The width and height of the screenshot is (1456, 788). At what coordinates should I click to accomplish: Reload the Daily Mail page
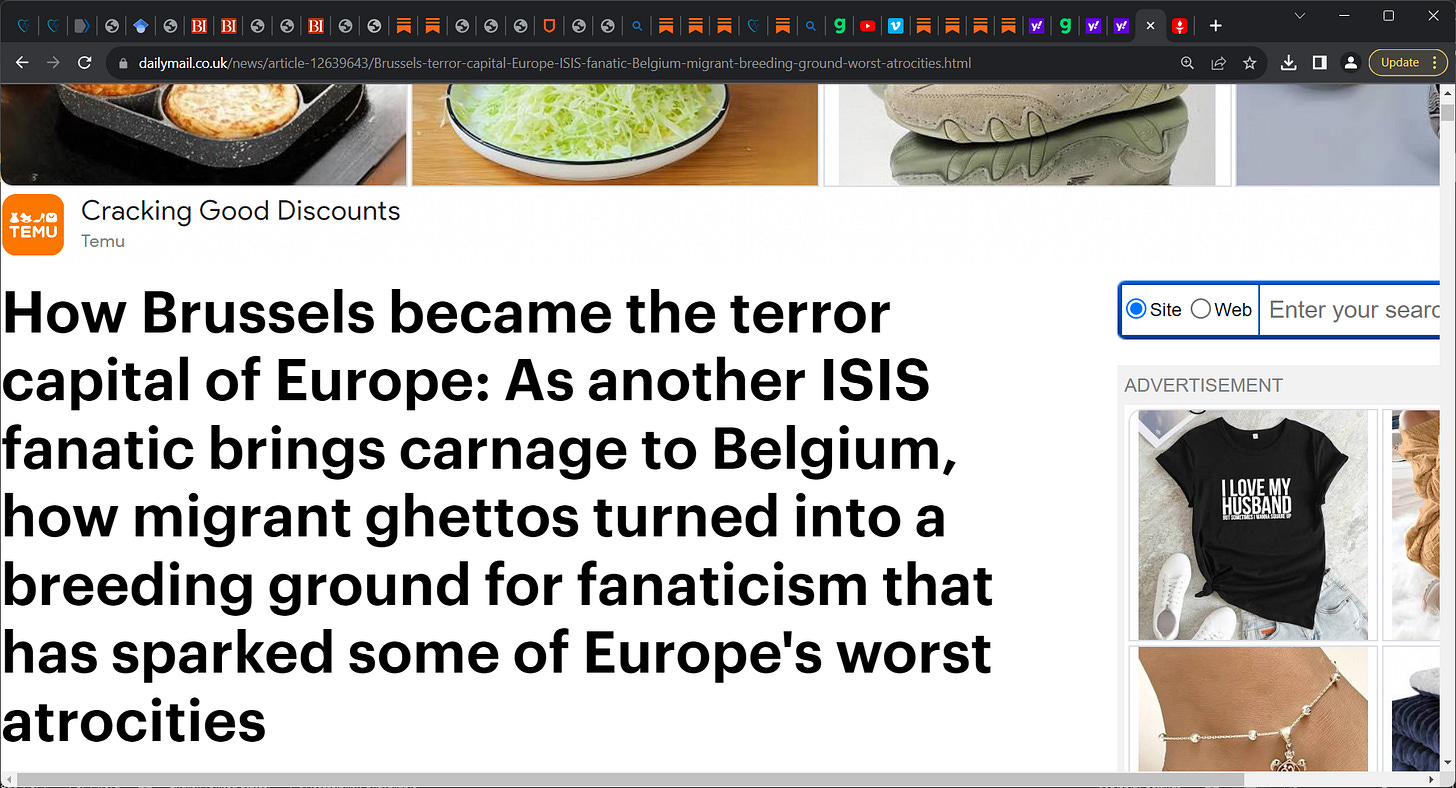pos(85,62)
